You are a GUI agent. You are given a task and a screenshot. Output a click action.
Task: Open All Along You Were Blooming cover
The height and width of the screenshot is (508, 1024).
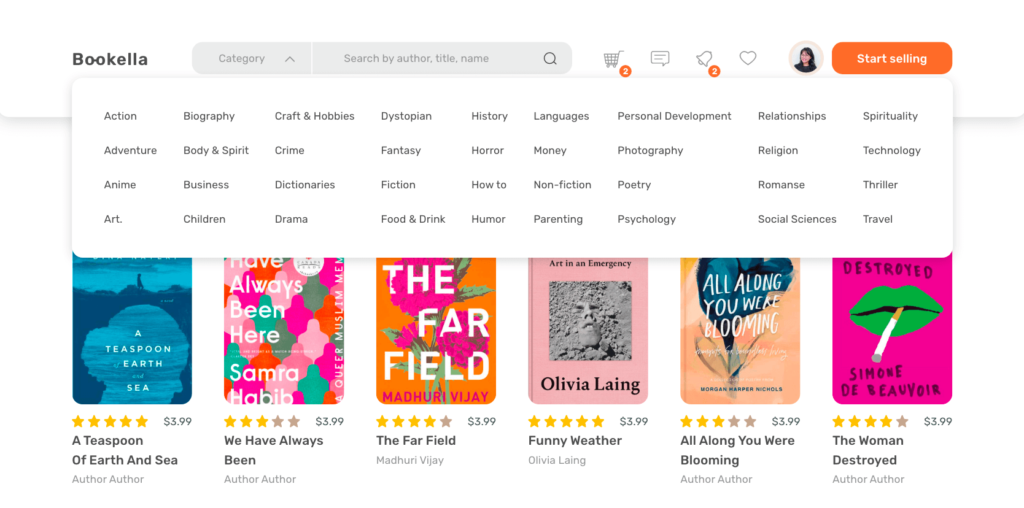click(x=740, y=330)
